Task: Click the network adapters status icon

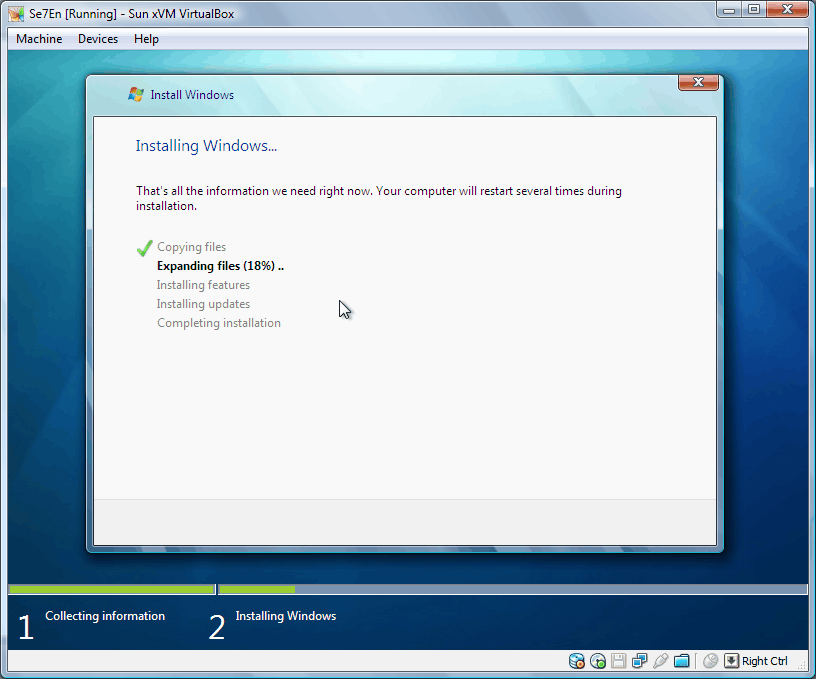Action: (640, 661)
